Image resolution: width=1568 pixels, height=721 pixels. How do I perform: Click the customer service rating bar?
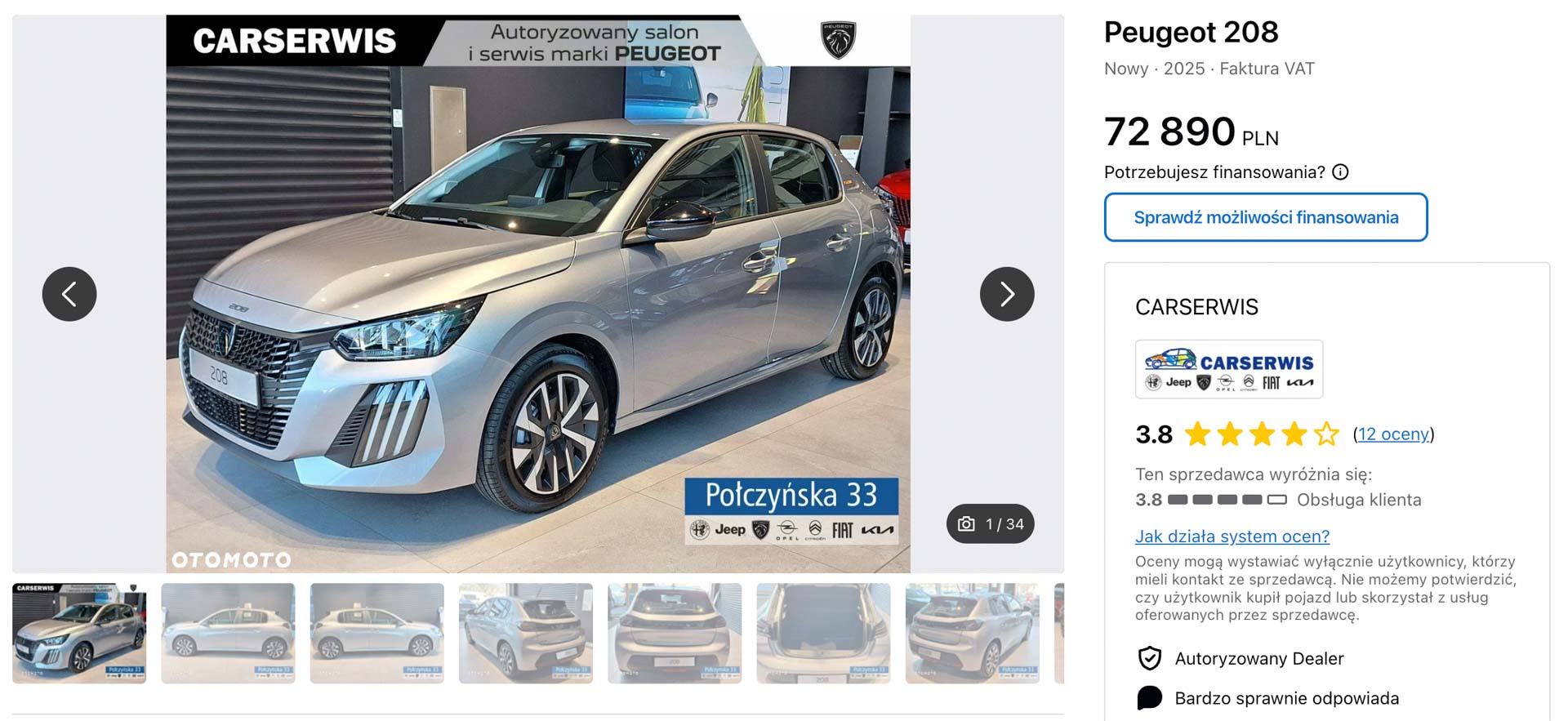1227,500
